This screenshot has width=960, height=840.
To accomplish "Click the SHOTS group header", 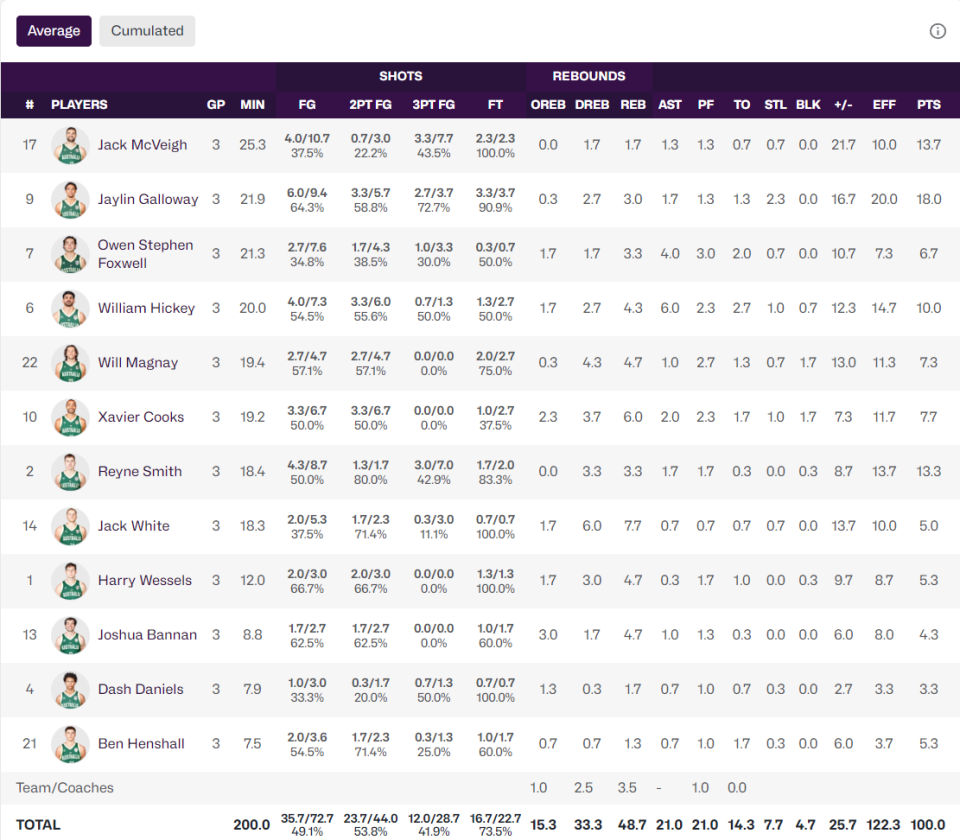I will tap(400, 76).
